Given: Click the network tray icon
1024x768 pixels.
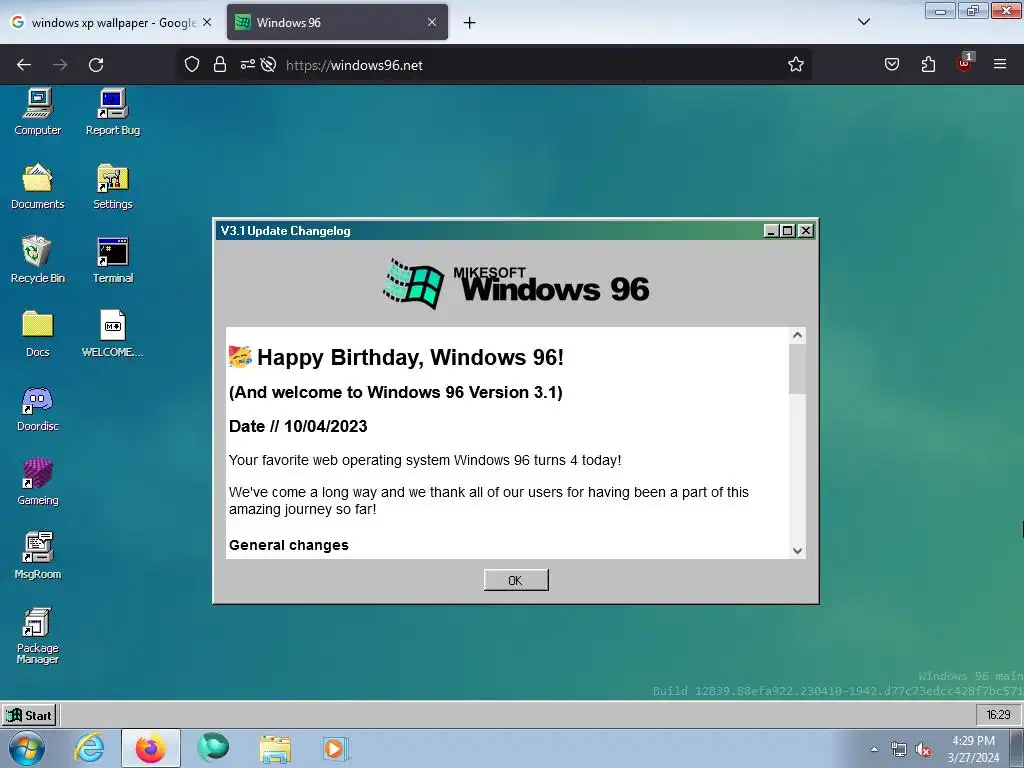Looking at the screenshot, I should click(899, 750).
